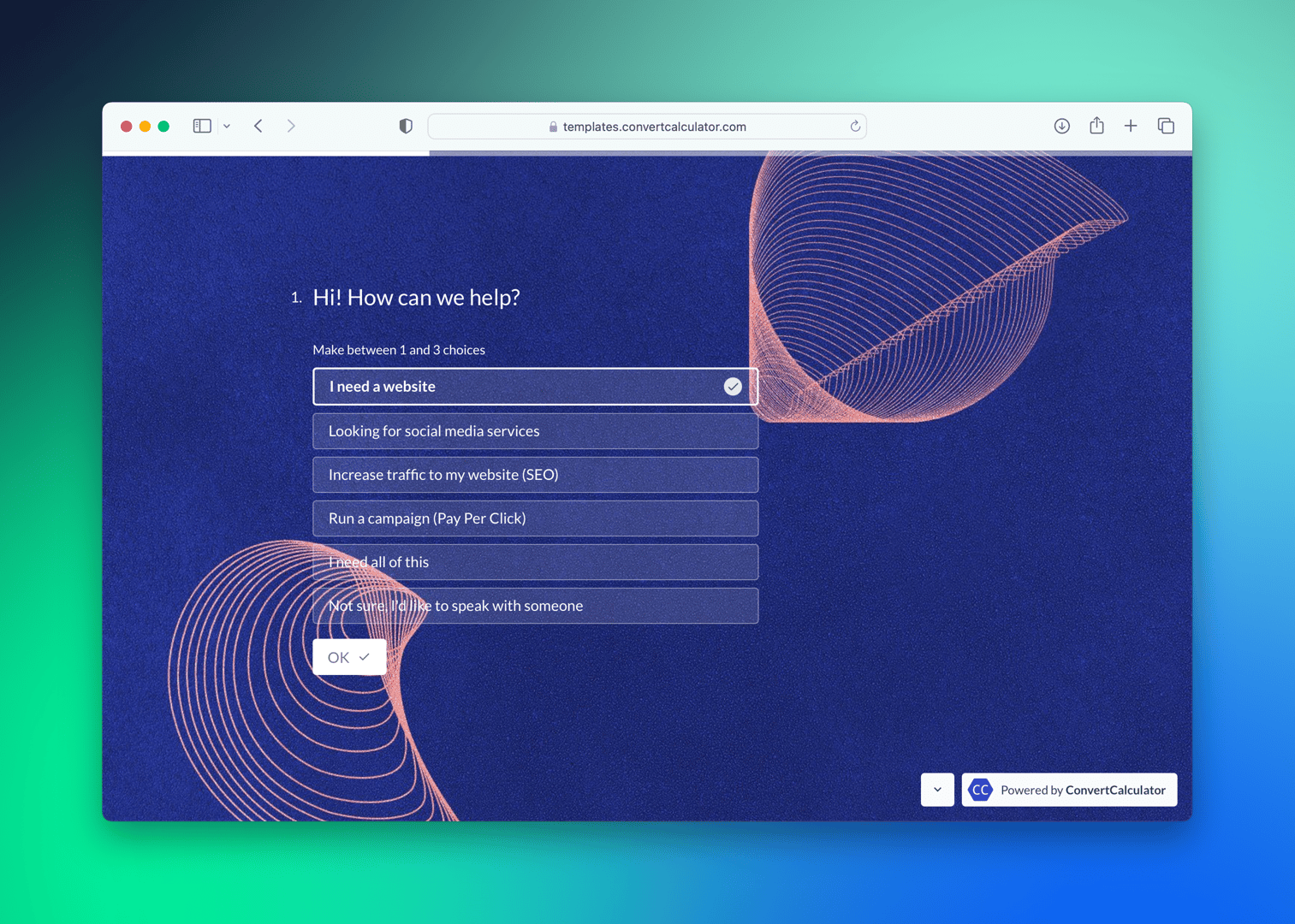
Task: Click the down chevron next question button
Action: 937,790
